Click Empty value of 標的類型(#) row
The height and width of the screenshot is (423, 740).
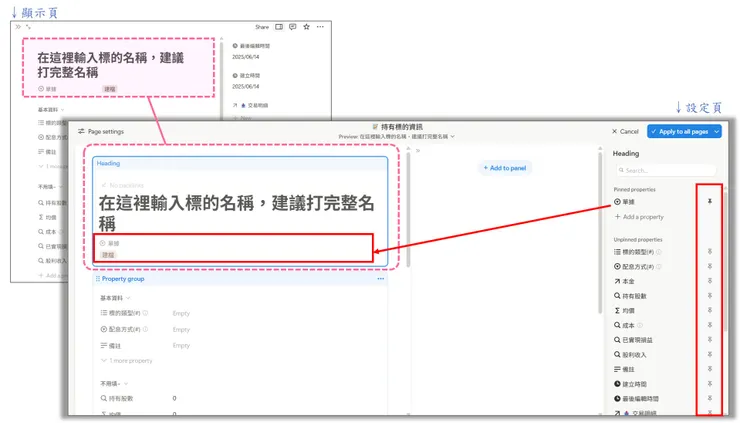click(181, 313)
